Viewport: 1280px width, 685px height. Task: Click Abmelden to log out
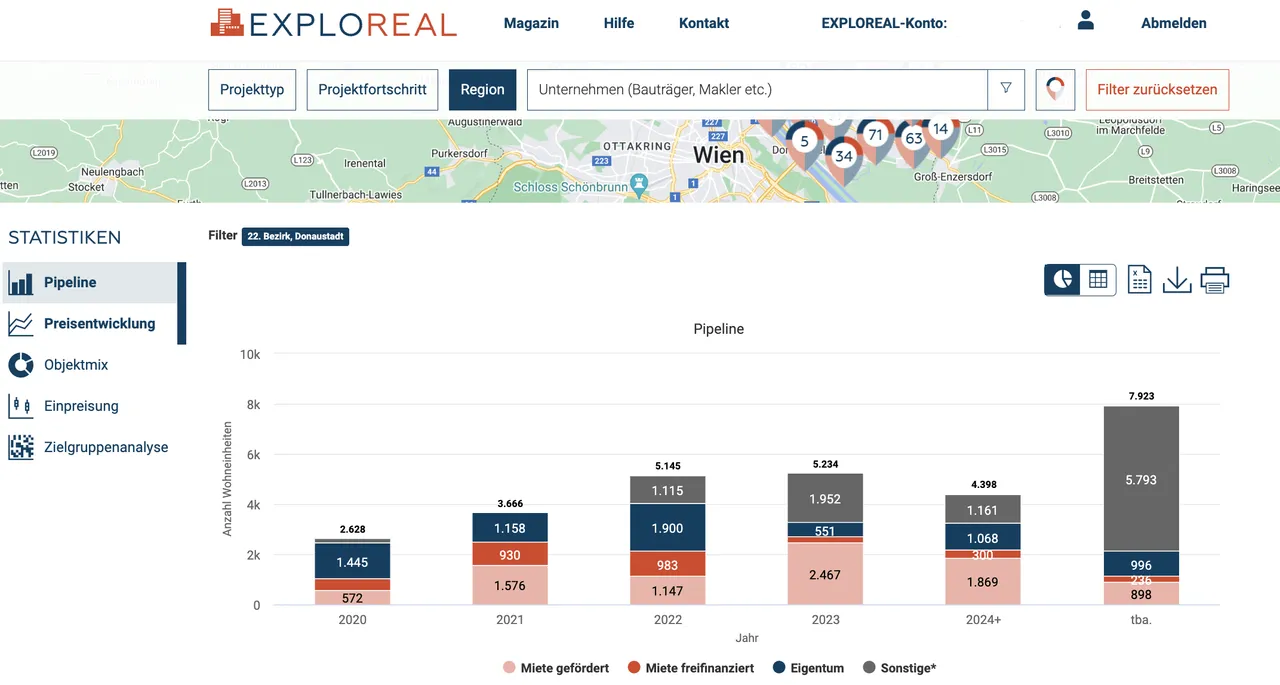click(x=1173, y=23)
